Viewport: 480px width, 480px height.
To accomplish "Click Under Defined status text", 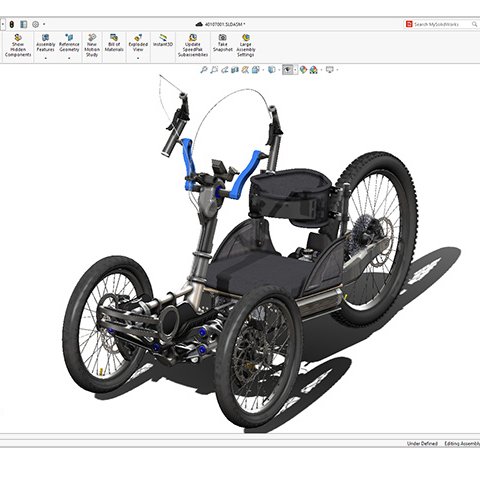I will pyautogui.click(x=422, y=443).
